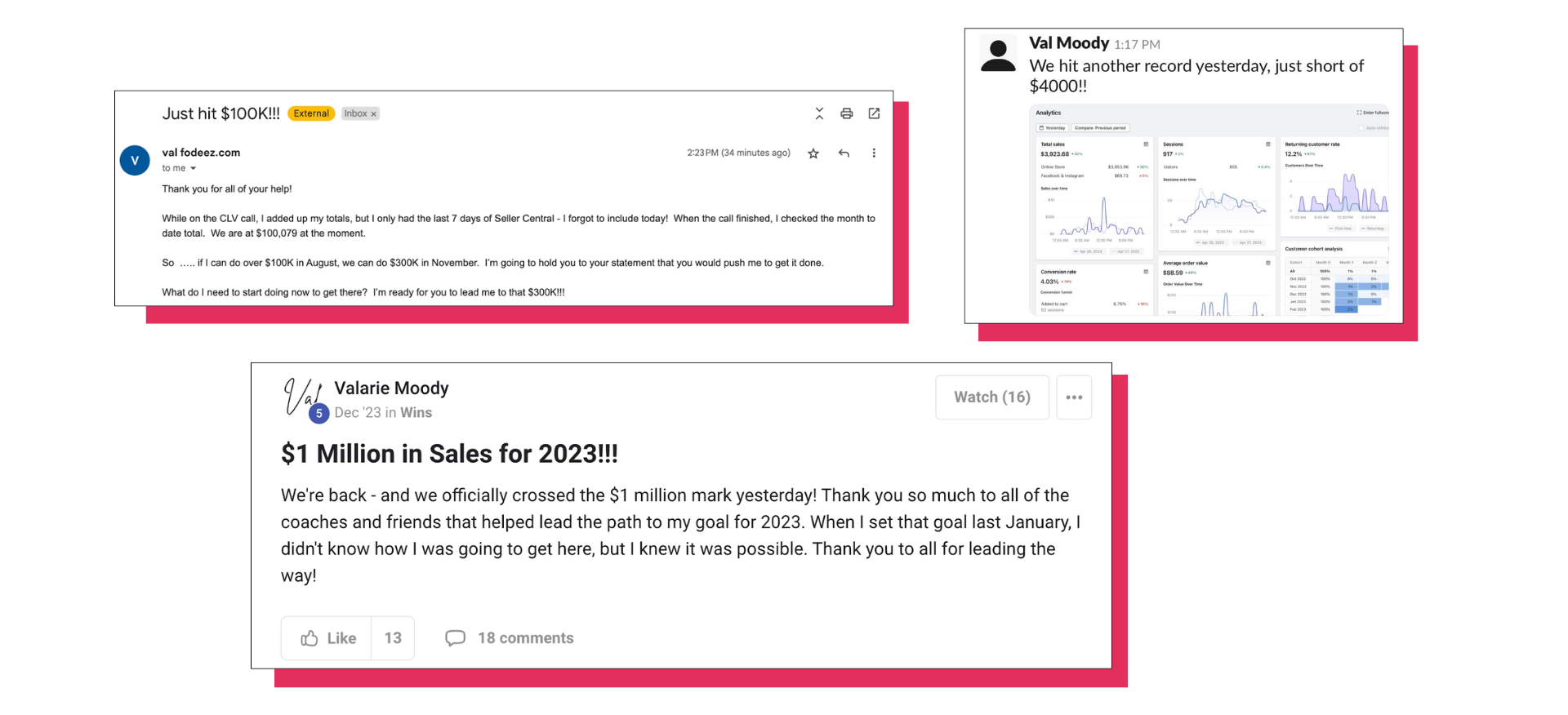Enable Auto-refresh in the Analytics dashboard
This screenshot has height=715, width=1568.
tap(1361, 128)
